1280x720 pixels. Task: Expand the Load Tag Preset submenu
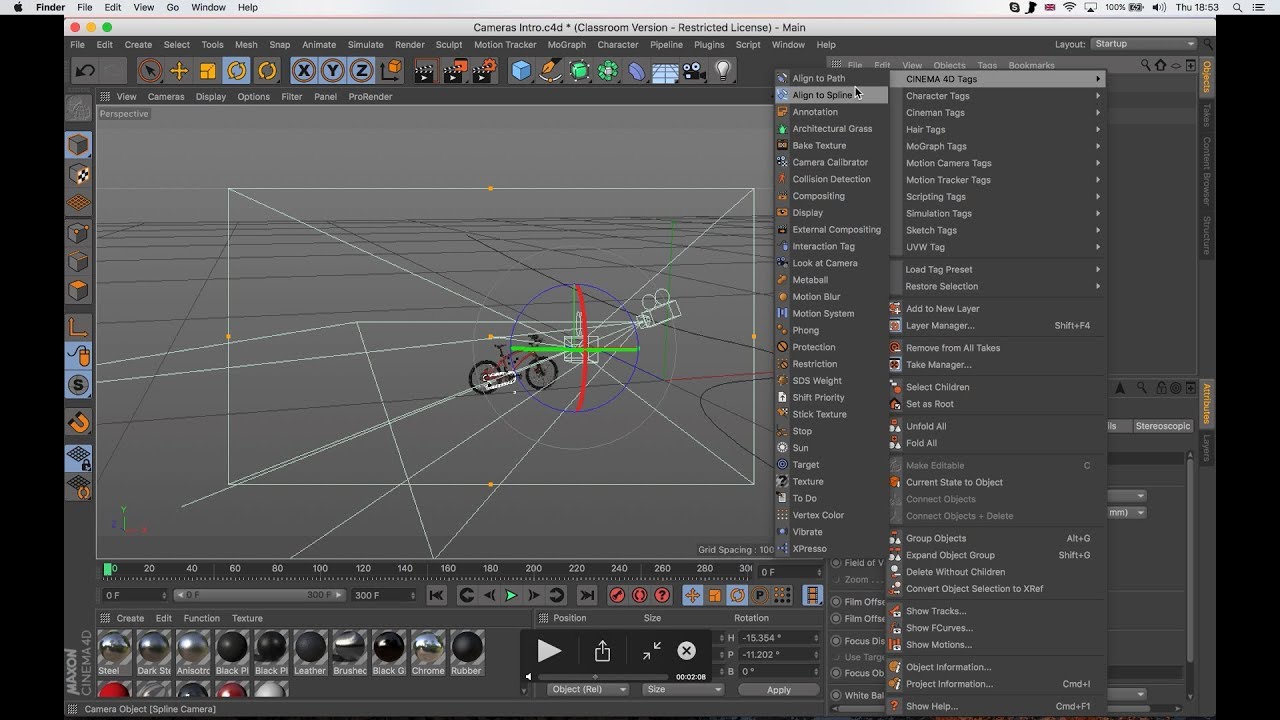(1000, 269)
